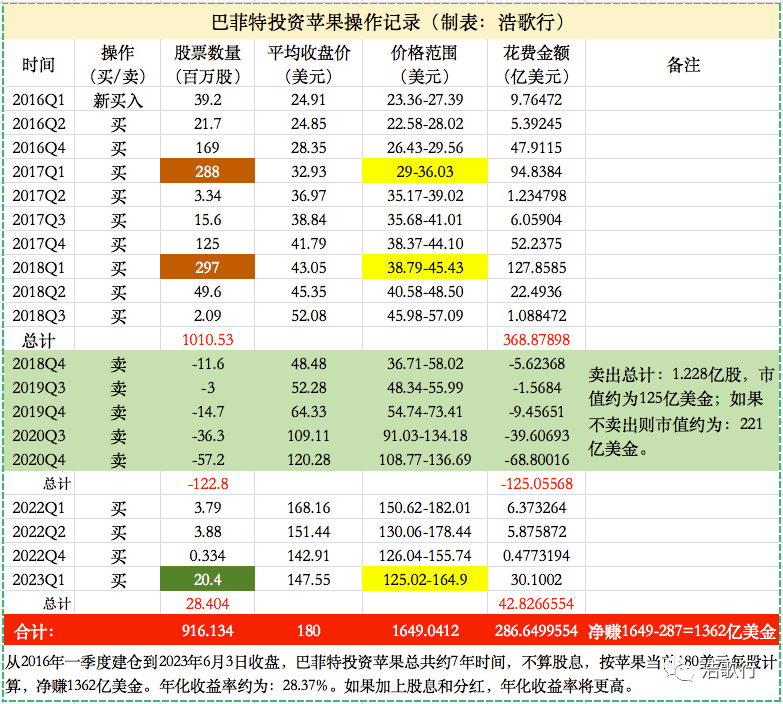The width and height of the screenshot is (783, 704).
Task: Select grand total cost 286.6499554
Action: tap(536, 630)
